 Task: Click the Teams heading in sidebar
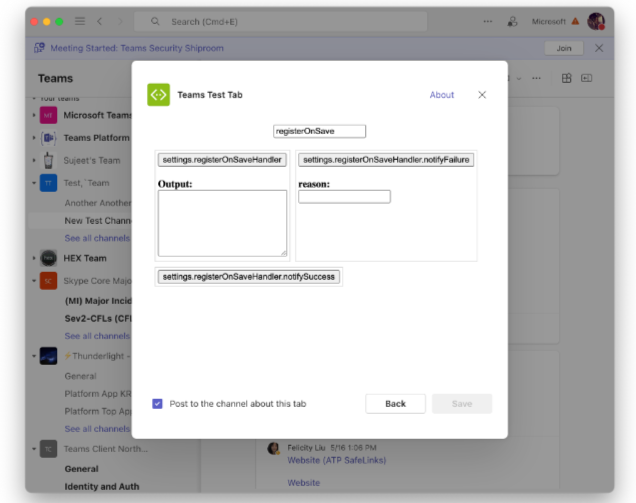(x=56, y=78)
